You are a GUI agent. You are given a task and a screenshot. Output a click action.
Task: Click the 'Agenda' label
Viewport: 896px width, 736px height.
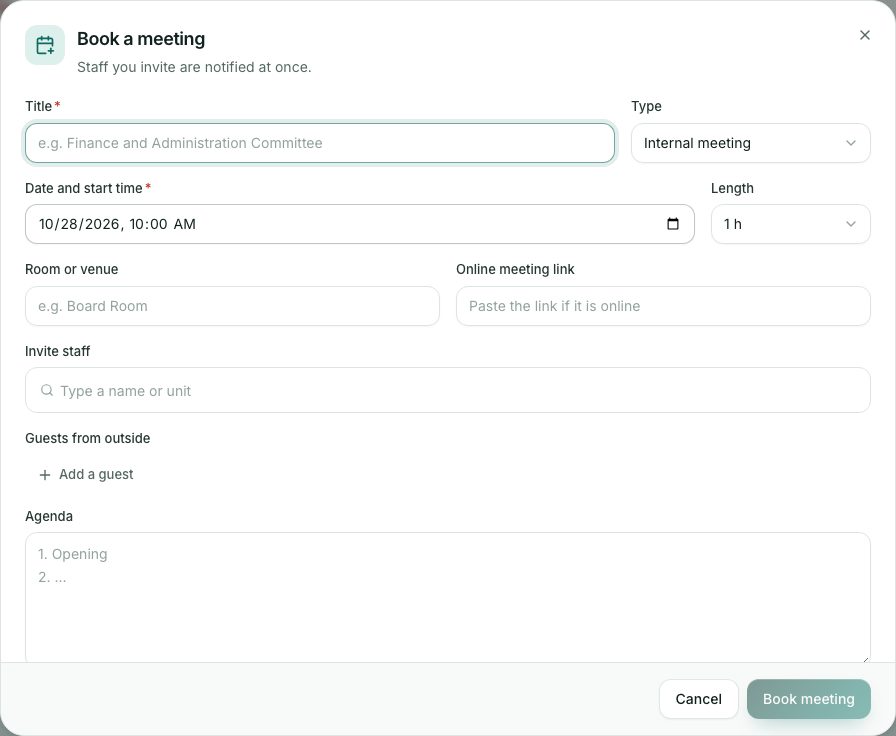pos(49,517)
